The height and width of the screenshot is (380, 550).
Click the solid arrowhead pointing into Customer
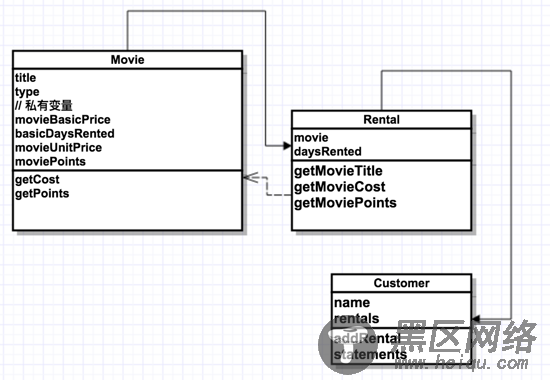[476, 319]
